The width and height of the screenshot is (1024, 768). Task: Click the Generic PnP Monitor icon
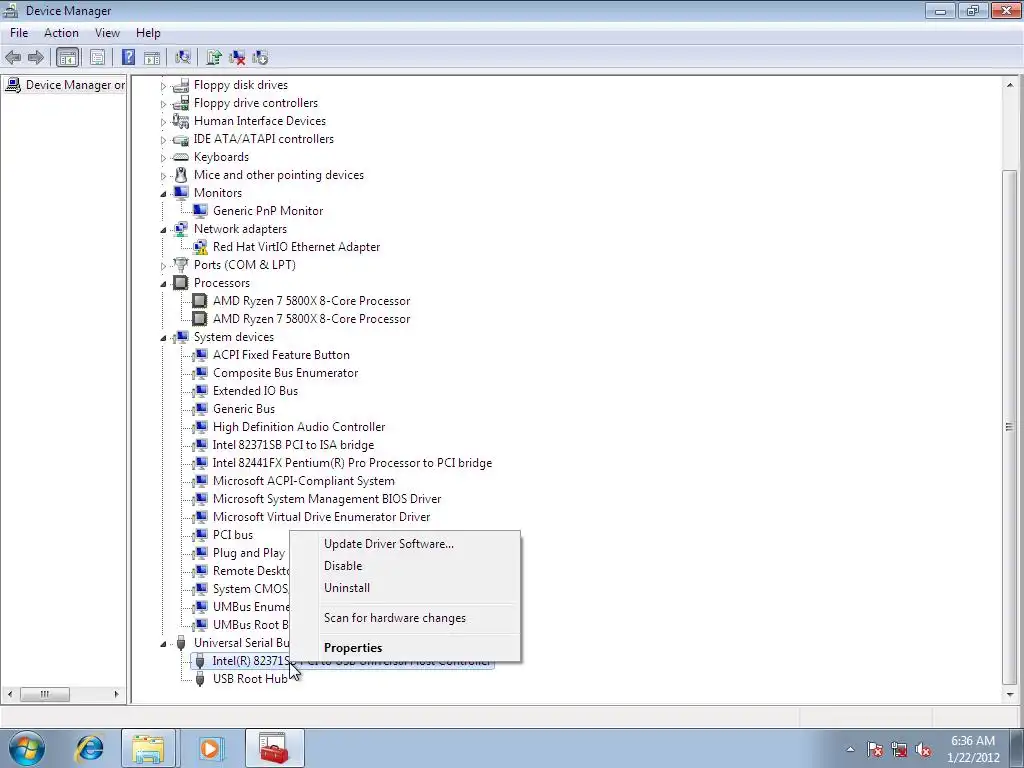tap(200, 211)
